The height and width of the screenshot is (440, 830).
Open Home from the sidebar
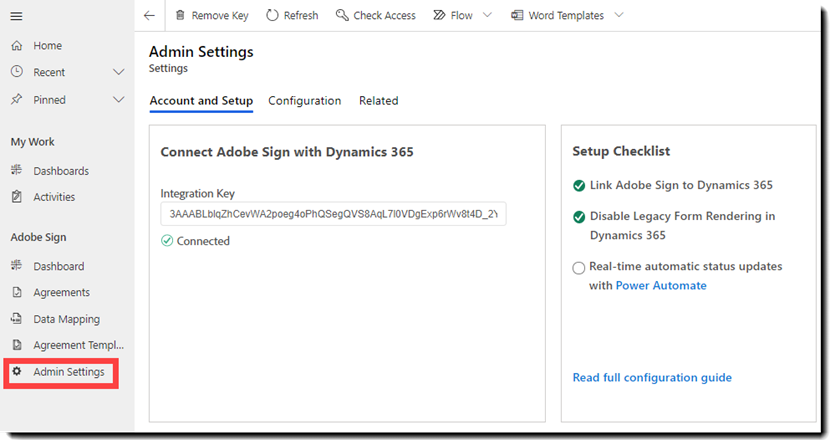[47, 46]
